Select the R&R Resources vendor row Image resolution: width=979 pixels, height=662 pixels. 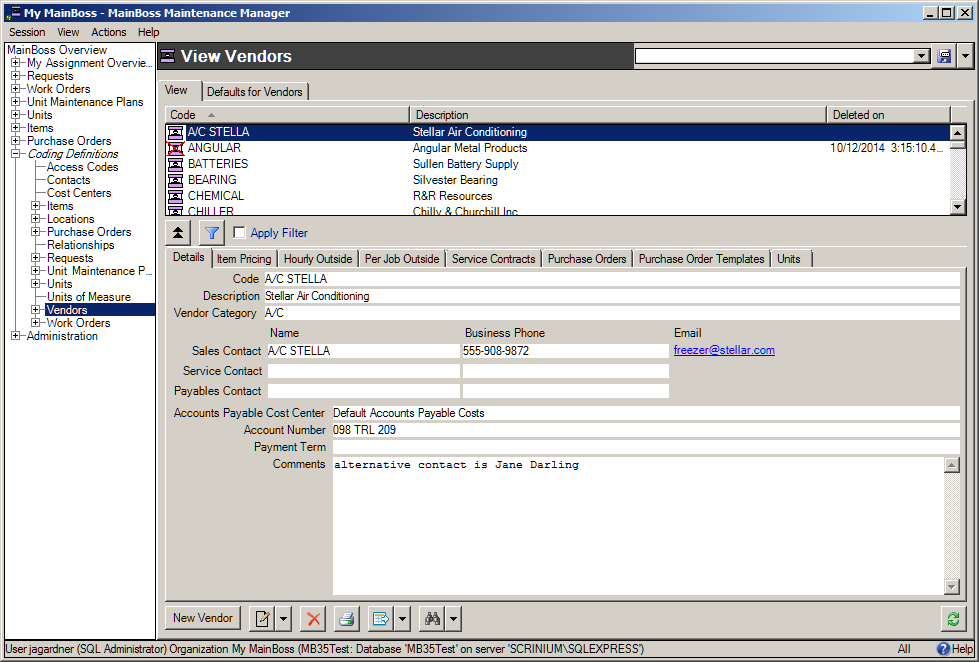tap(558, 196)
